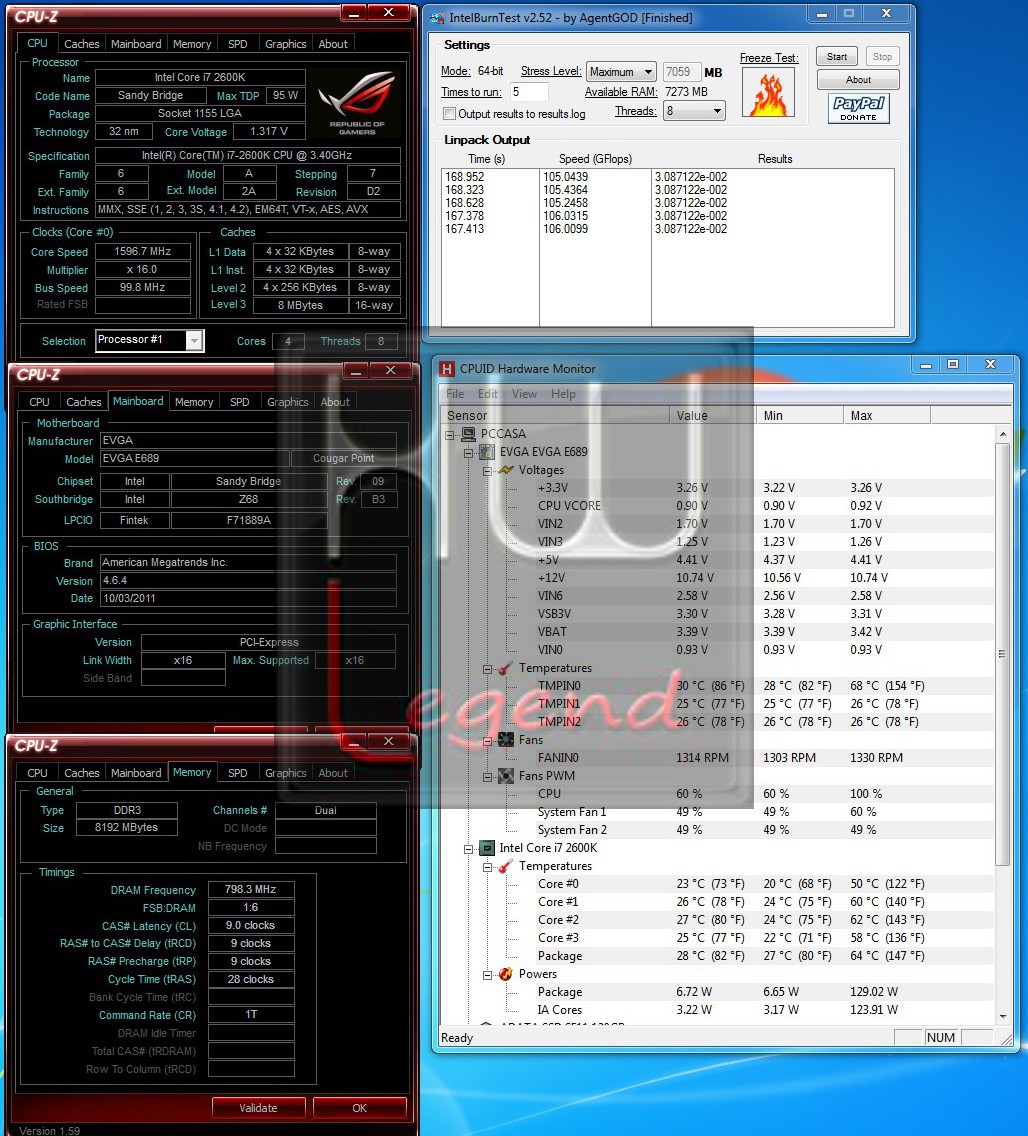
Task: Open the Threads dropdown in IntelBurnTest
Action: coord(694,111)
